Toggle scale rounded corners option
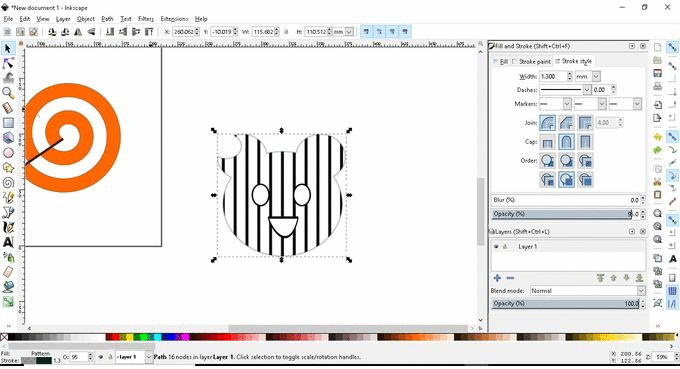Screen dimensions: 680x369 379,32
